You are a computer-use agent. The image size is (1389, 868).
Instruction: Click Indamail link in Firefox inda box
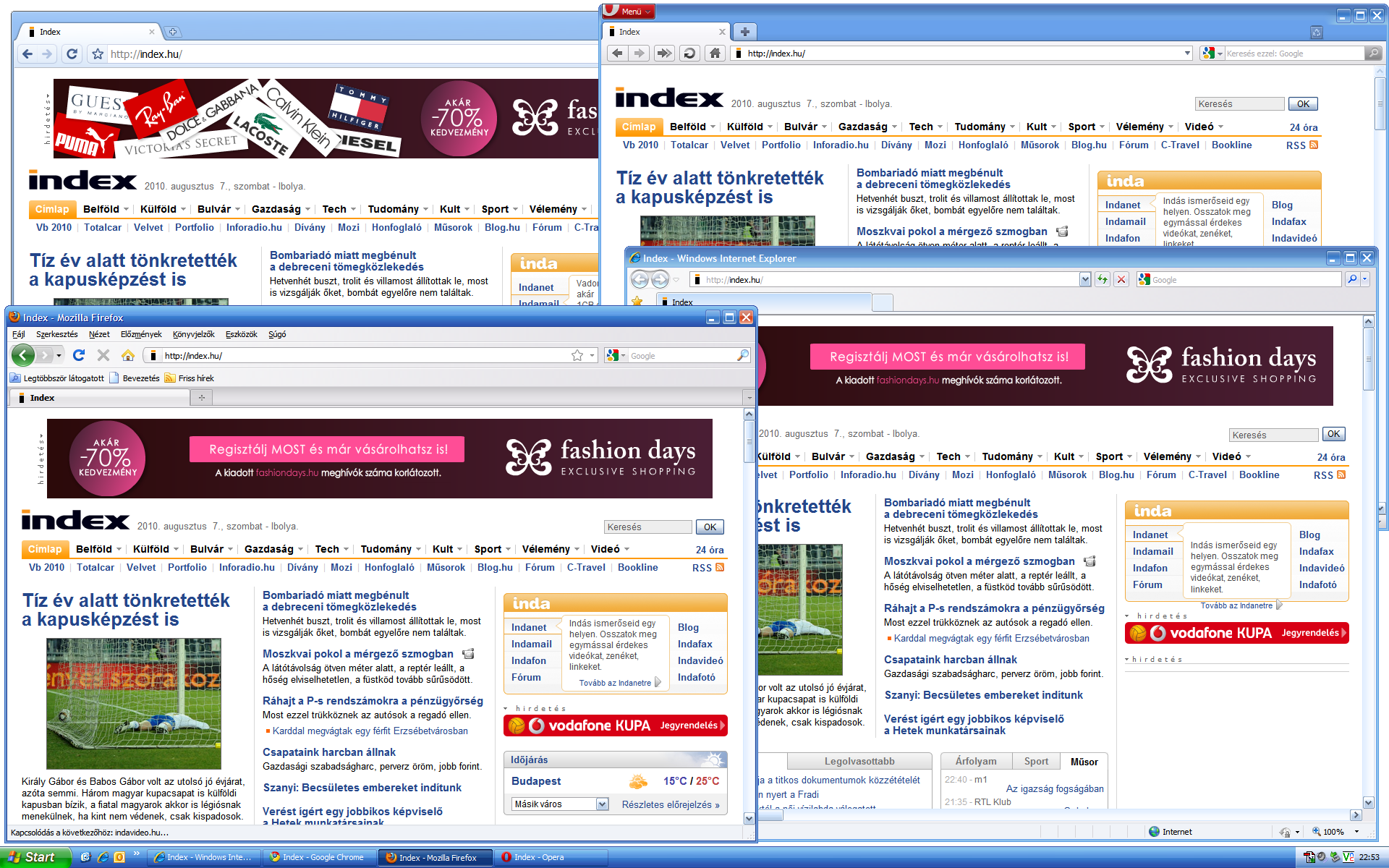click(x=531, y=644)
